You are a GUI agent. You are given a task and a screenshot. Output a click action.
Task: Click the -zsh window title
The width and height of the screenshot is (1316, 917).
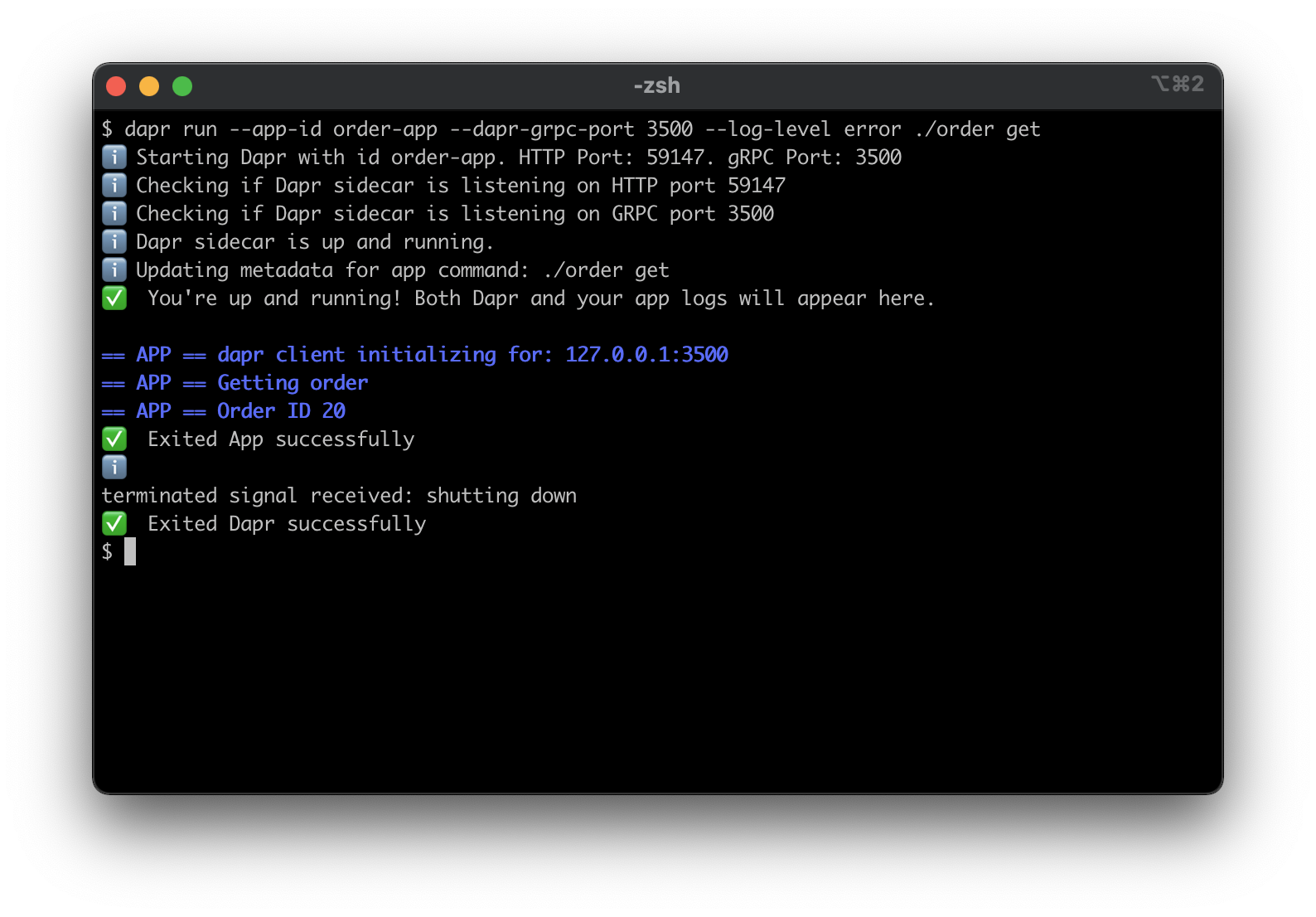[x=657, y=85]
